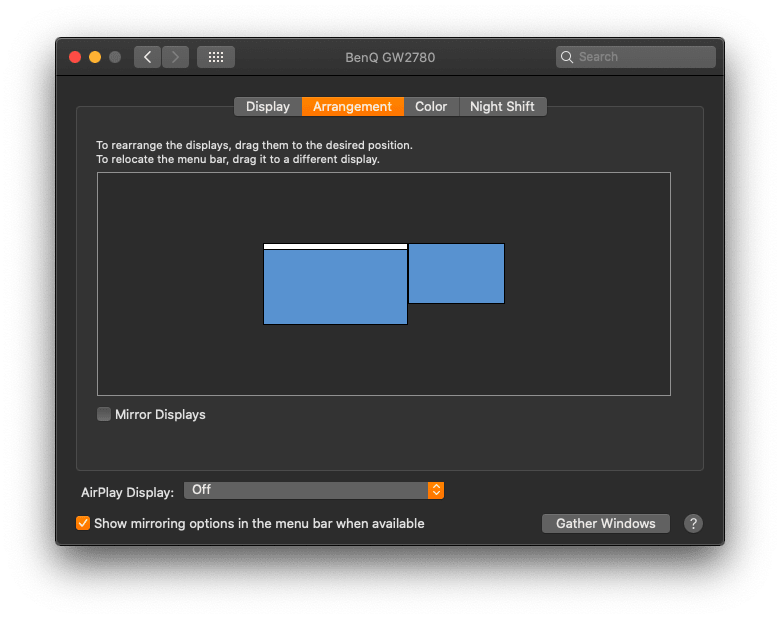Click the BenQ GW2780 window title
The image size is (780, 619).
coord(390,57)
